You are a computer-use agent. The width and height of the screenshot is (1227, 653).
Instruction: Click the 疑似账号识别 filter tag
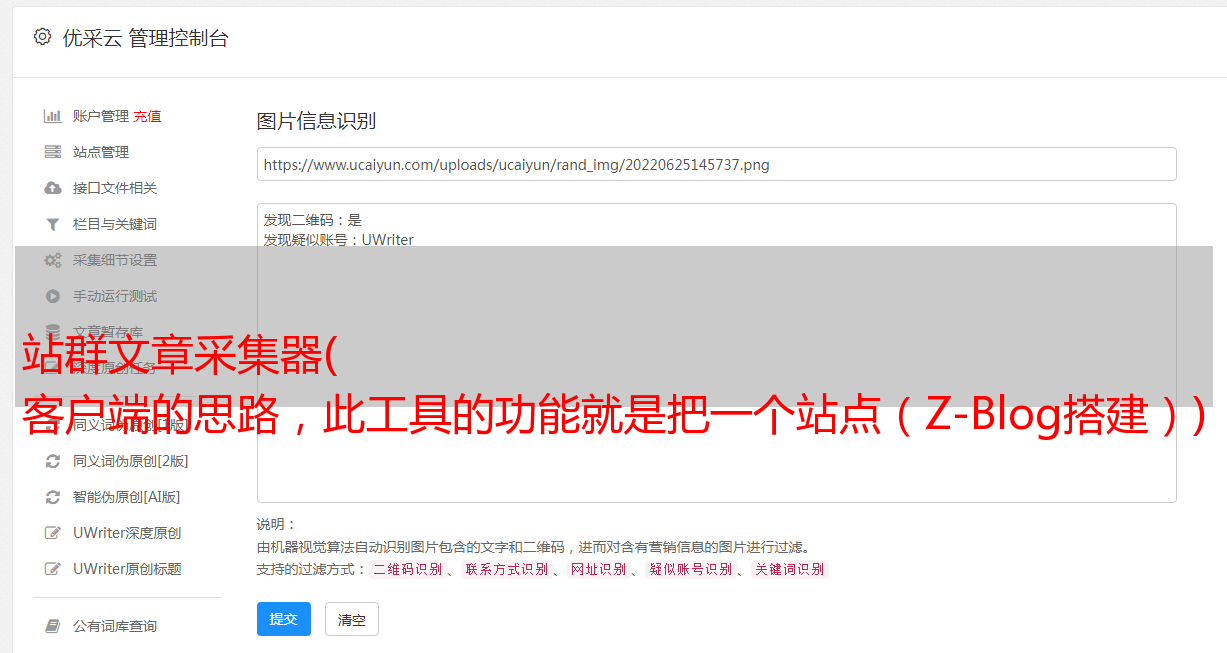690,569
